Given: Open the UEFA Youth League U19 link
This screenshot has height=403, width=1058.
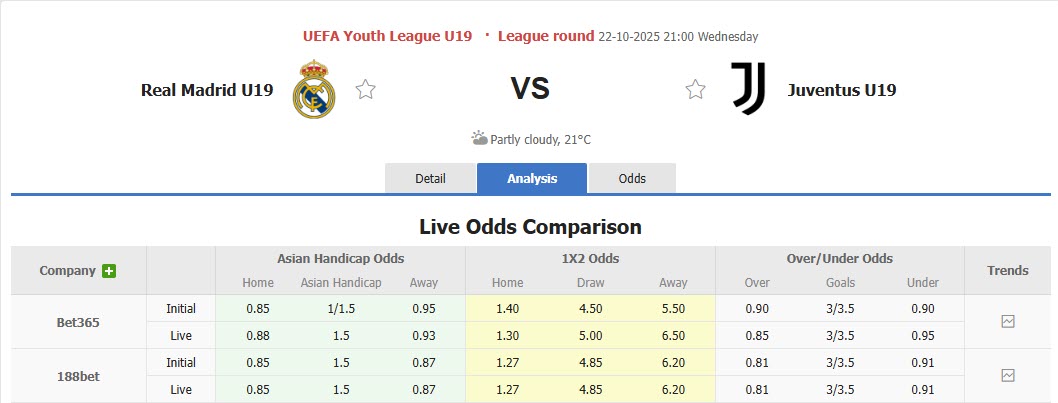Looking at the screenshot, I should click(x=387, y=36).
